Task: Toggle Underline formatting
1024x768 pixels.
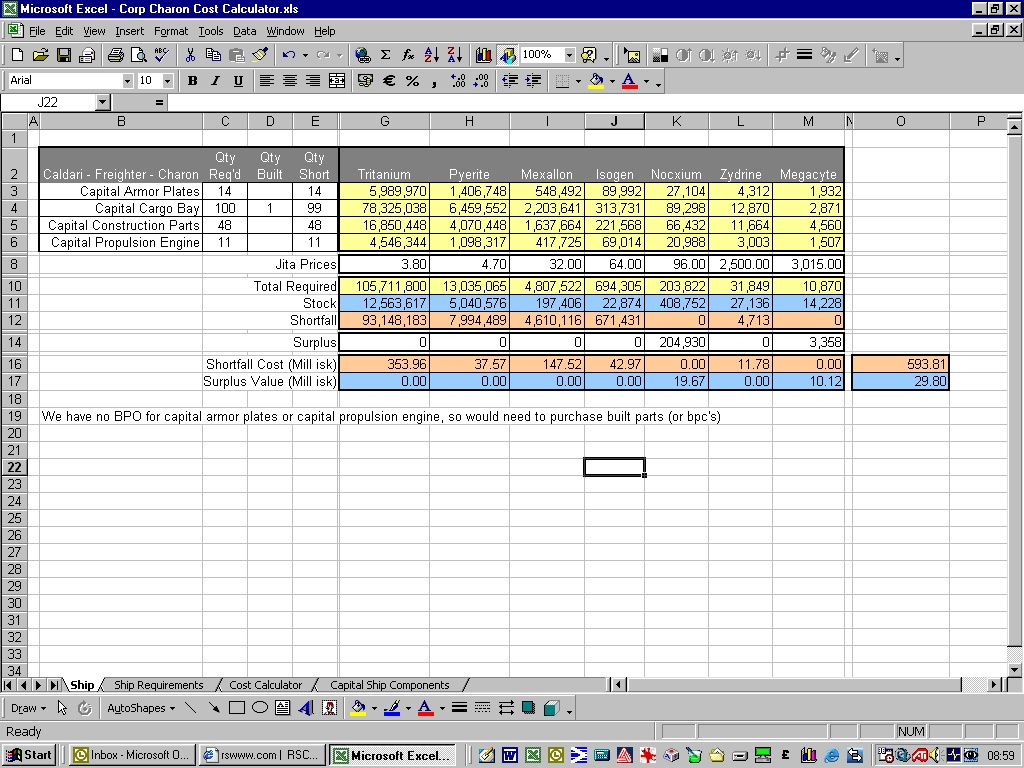Action: click(238, 81)
